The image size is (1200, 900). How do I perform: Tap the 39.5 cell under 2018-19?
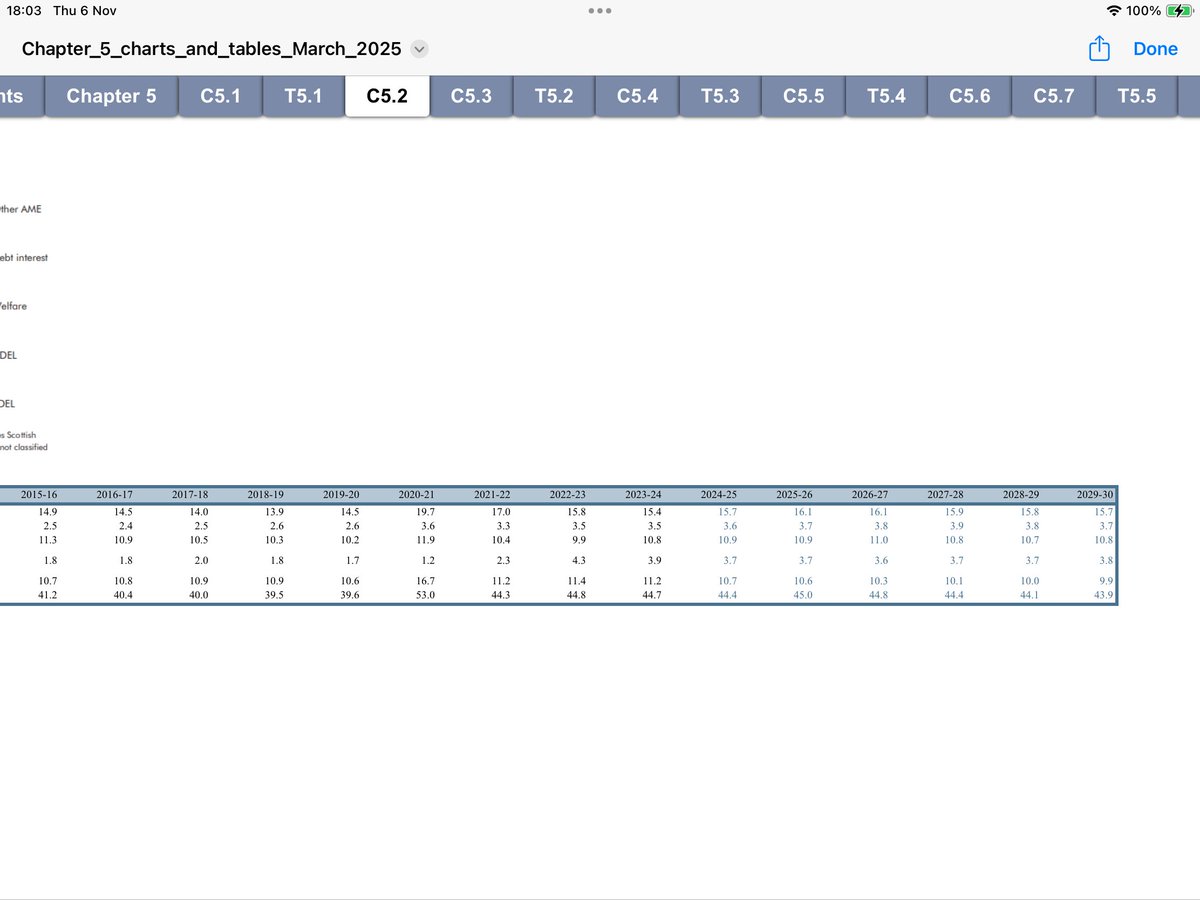274,596
